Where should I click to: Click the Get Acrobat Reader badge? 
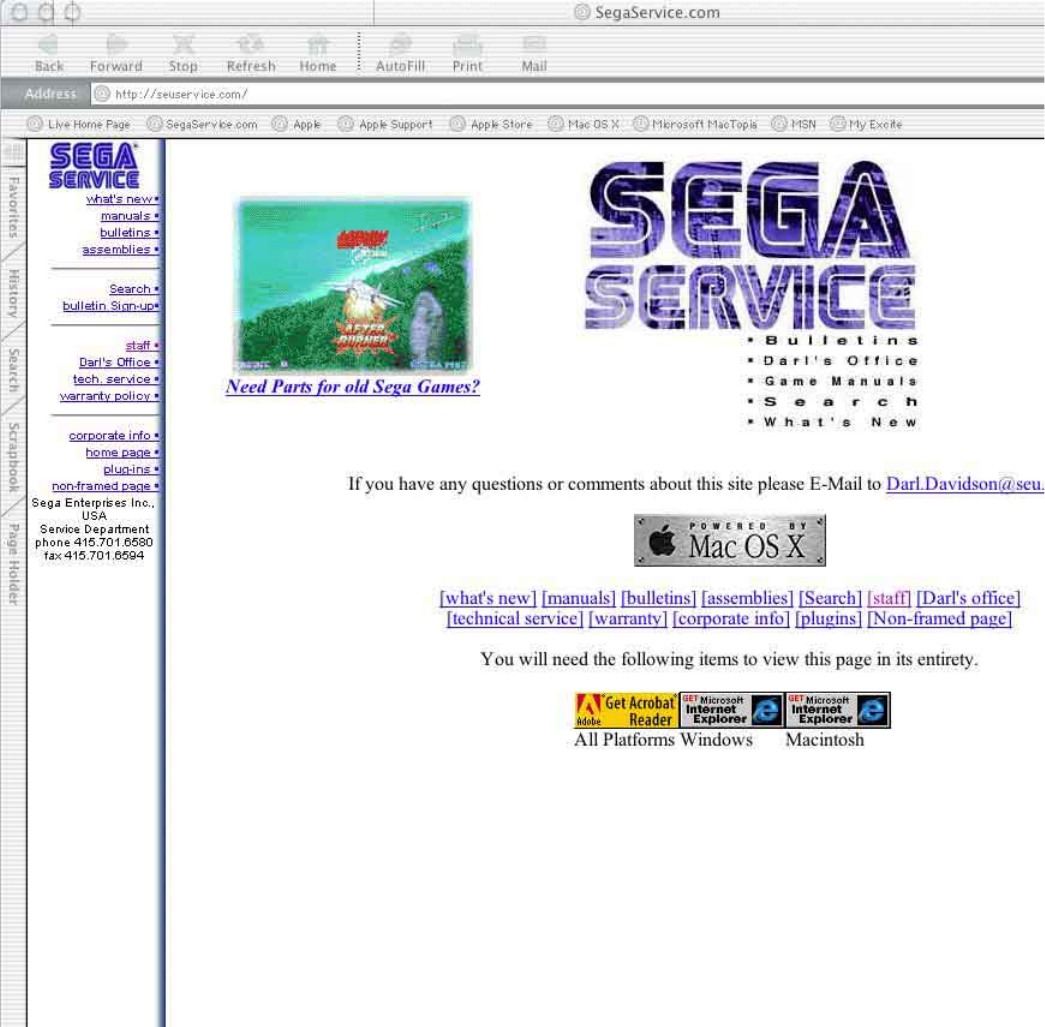[x=626, y=710]
